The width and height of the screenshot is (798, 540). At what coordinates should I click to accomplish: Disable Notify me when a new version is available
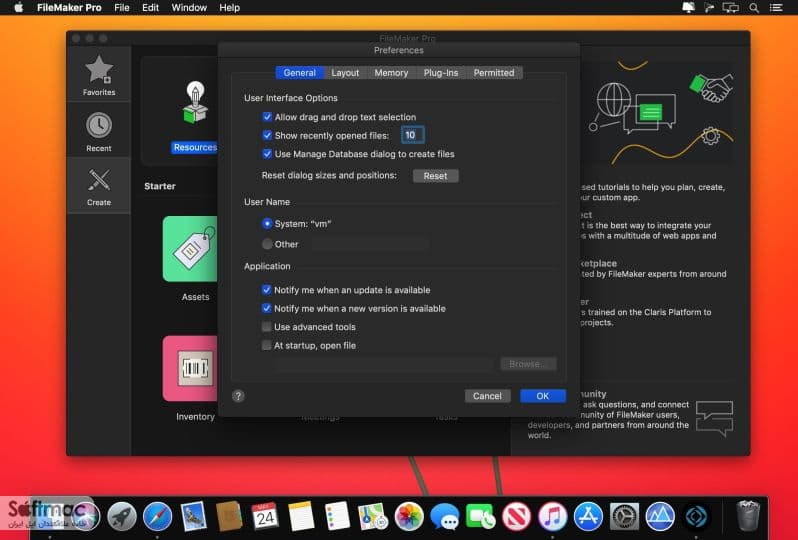coord(267,308)
